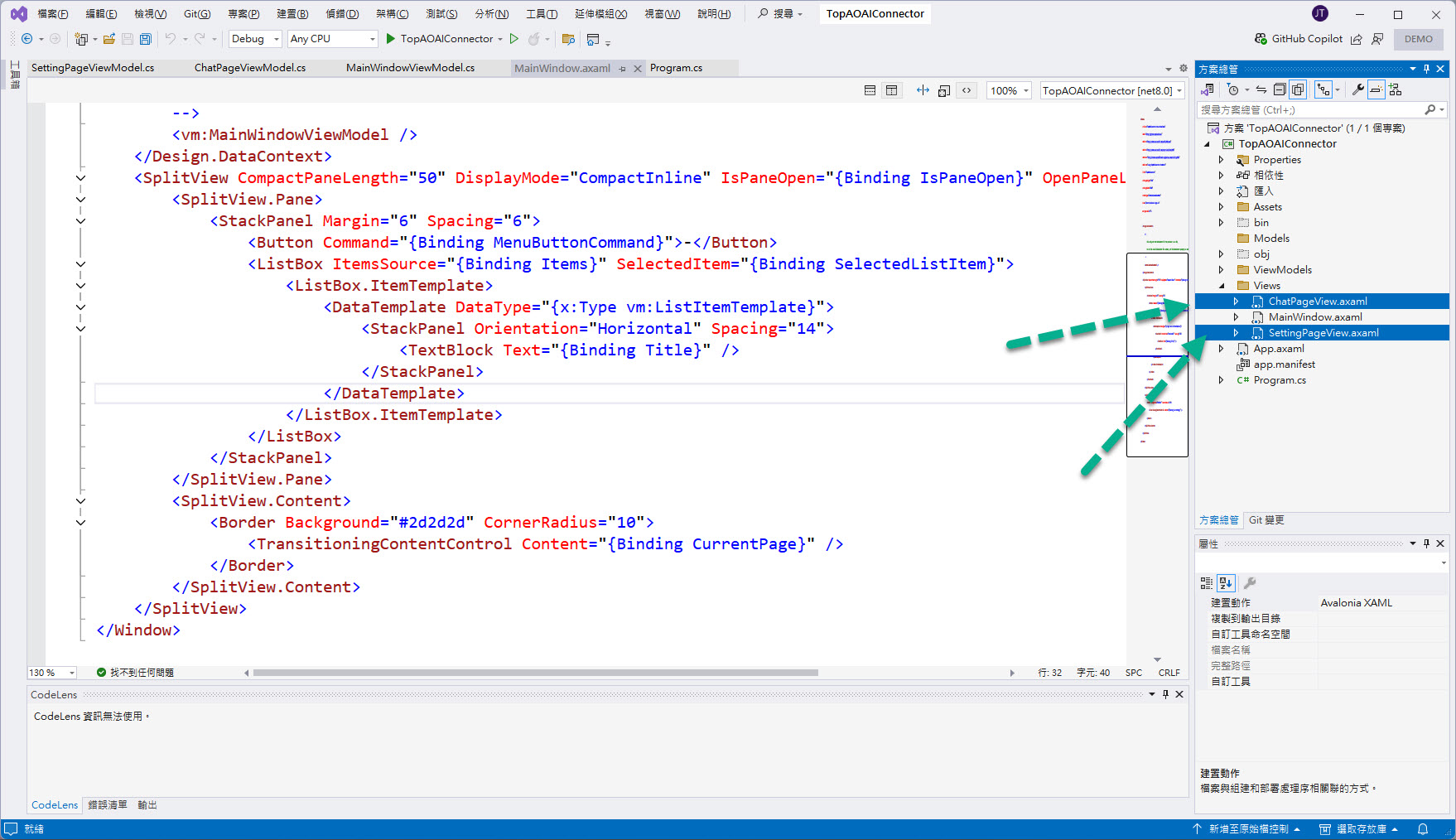This screenshot has height=840, width=1456.
Task: Click the document tabs gear settings icon
Action: 1183,69
